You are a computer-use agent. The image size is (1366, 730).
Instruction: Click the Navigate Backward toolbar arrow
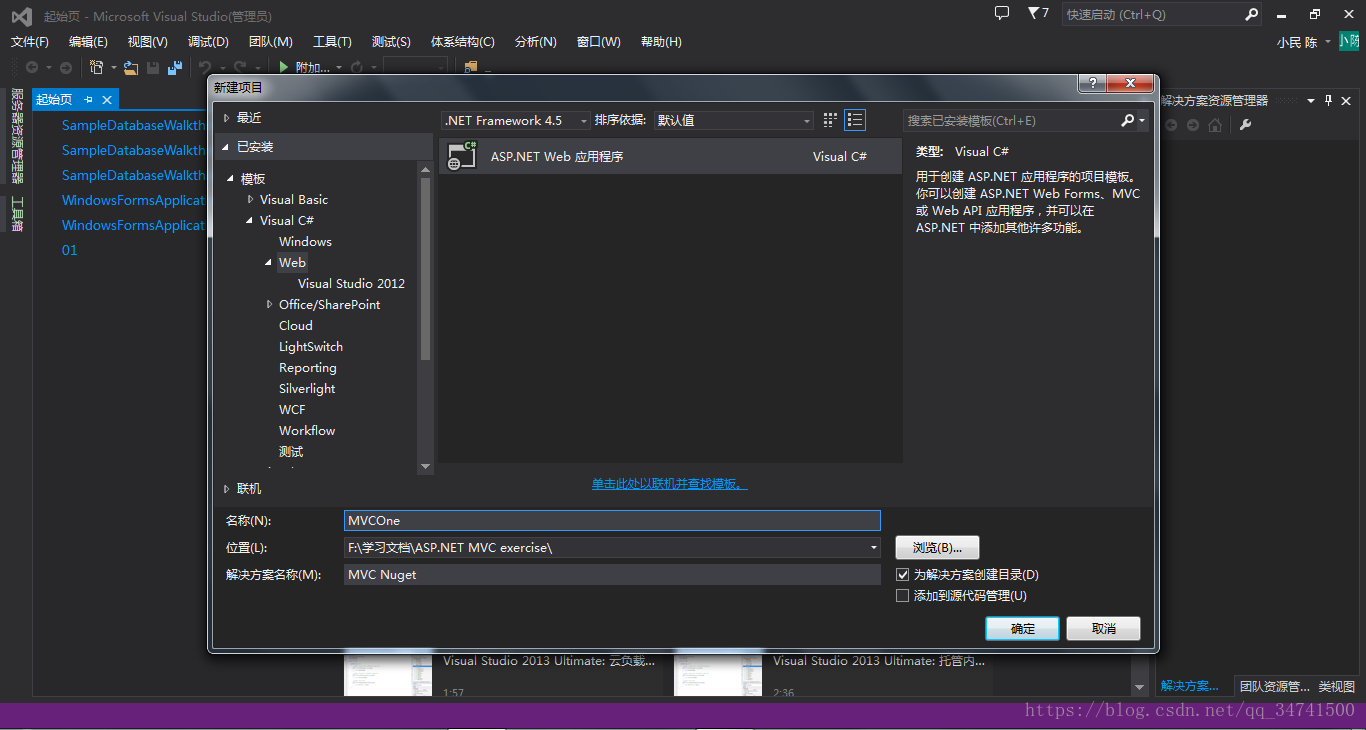(x=31, y=67)
